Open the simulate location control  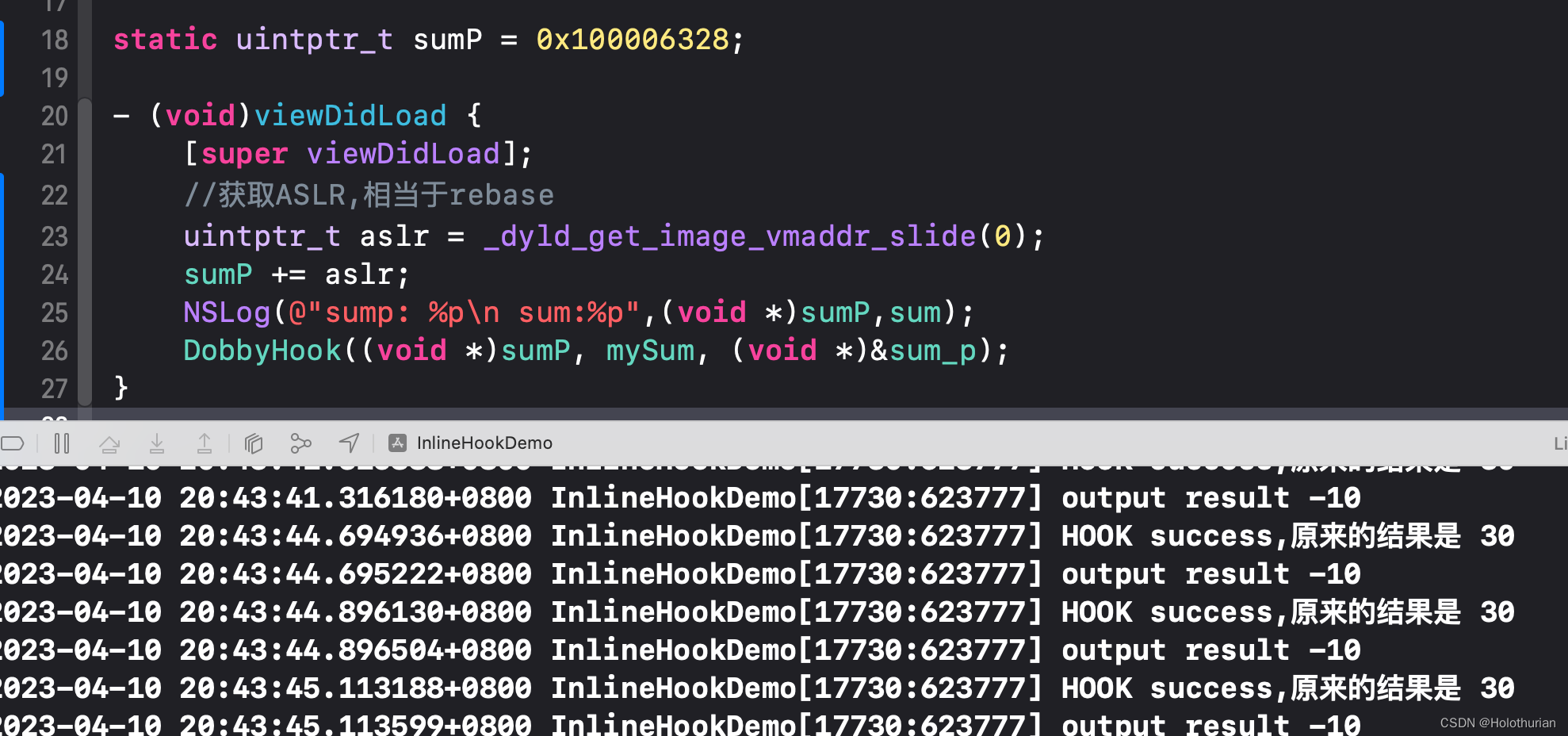click(x=349, y=443)
